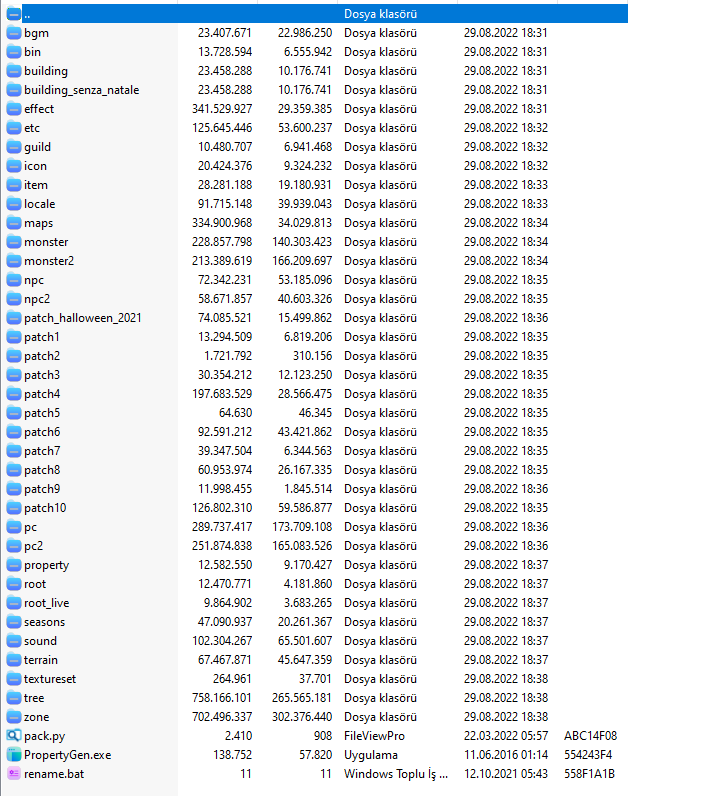Viewport: 726px width, 796px height.
Task: Select the patch1 folder icon
Action: (14, 337)
